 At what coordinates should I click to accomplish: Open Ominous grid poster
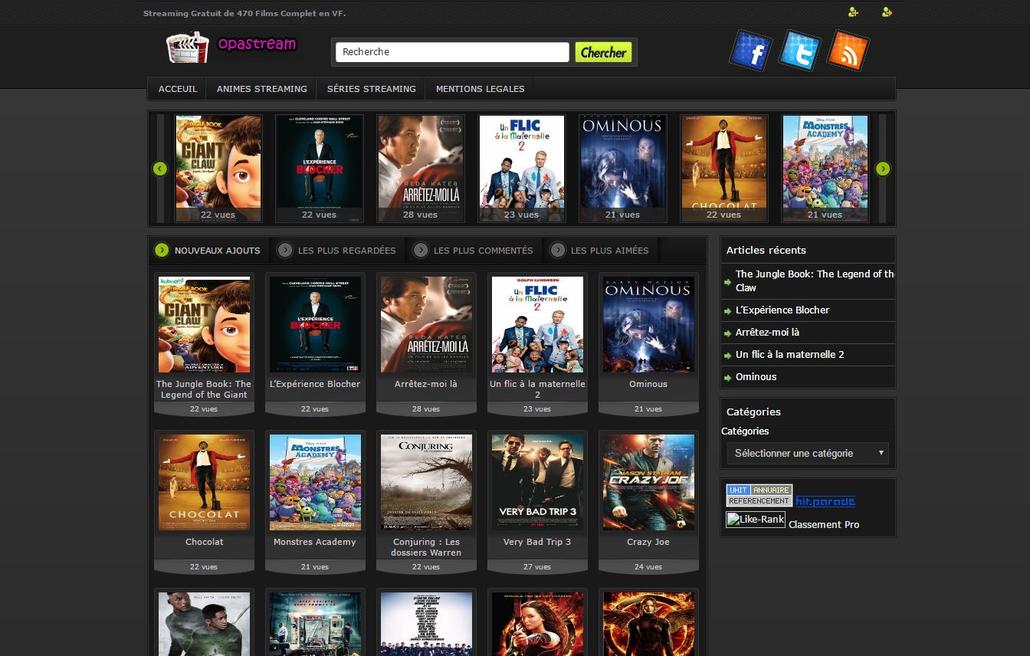point(648,324)
